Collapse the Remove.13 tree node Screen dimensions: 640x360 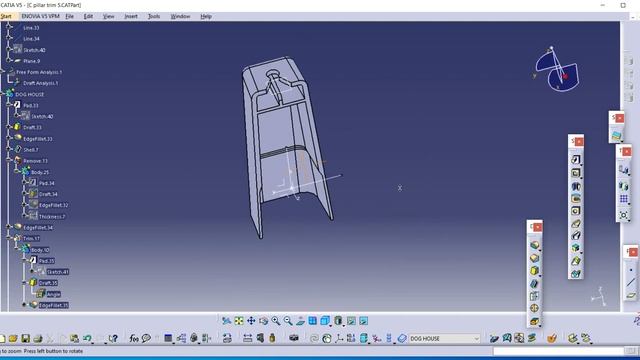pos(9,161)
